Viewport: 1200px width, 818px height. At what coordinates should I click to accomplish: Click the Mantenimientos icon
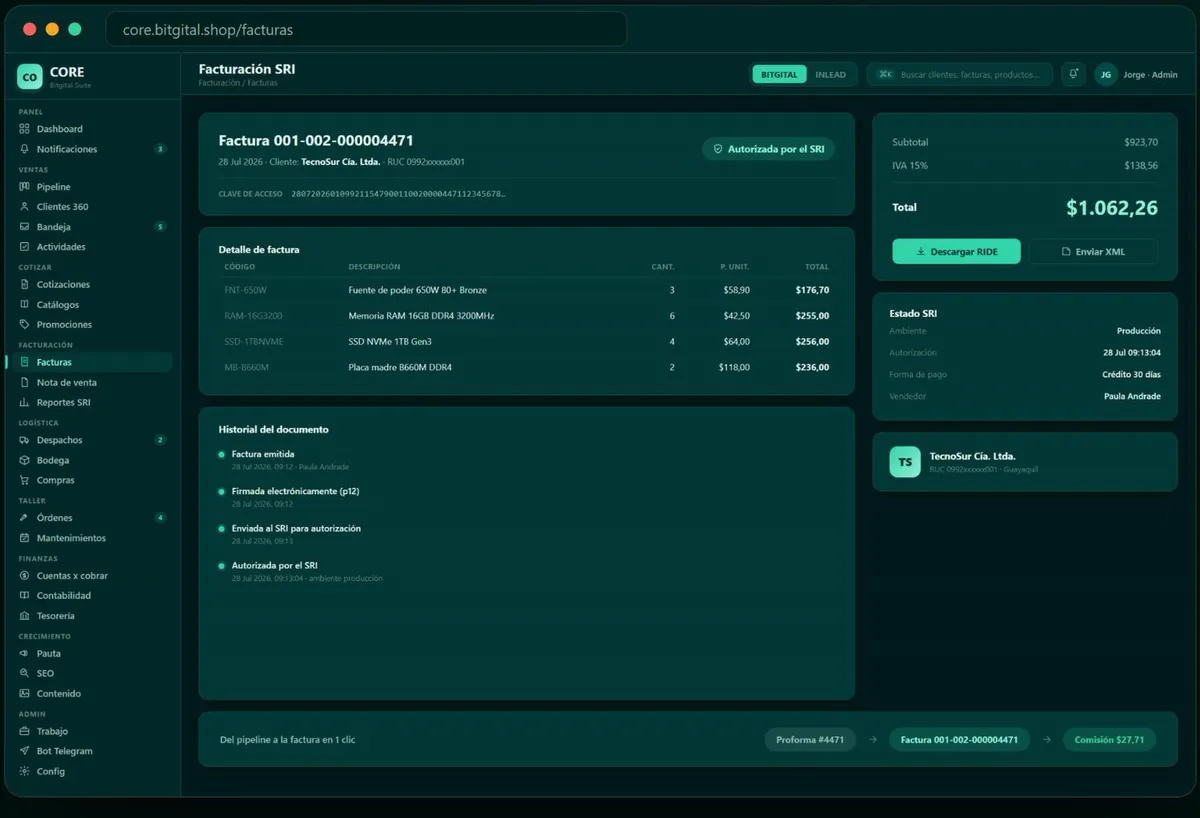[x=25, y=538]
